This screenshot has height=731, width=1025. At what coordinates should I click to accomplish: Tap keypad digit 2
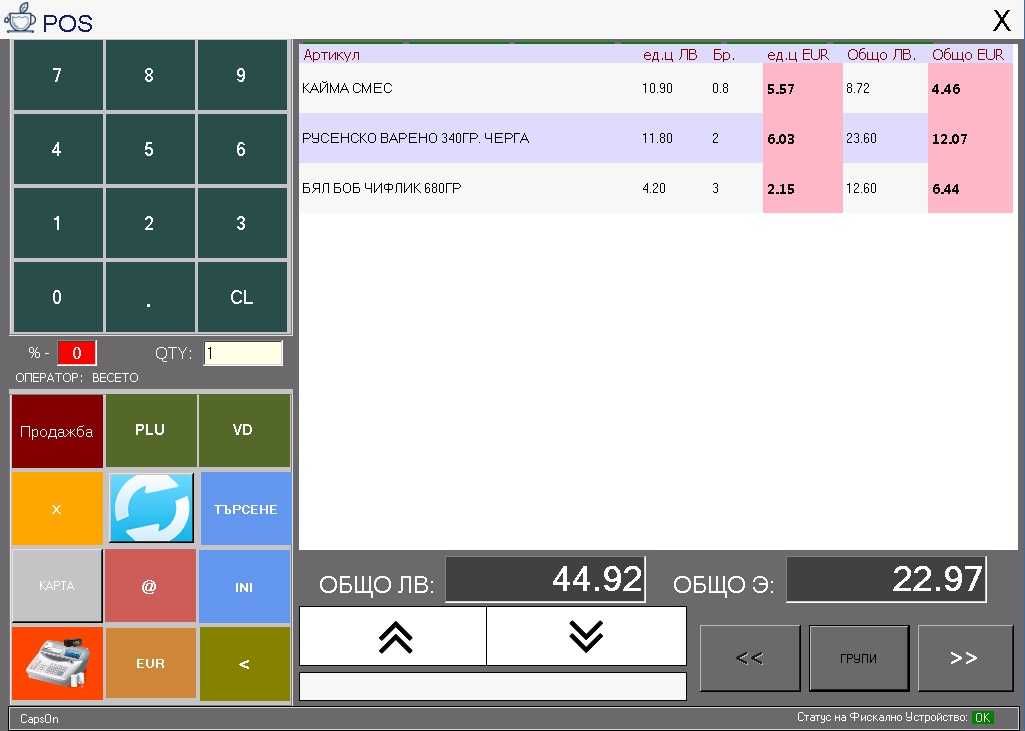pyautogui.click(x=150, y=223)
